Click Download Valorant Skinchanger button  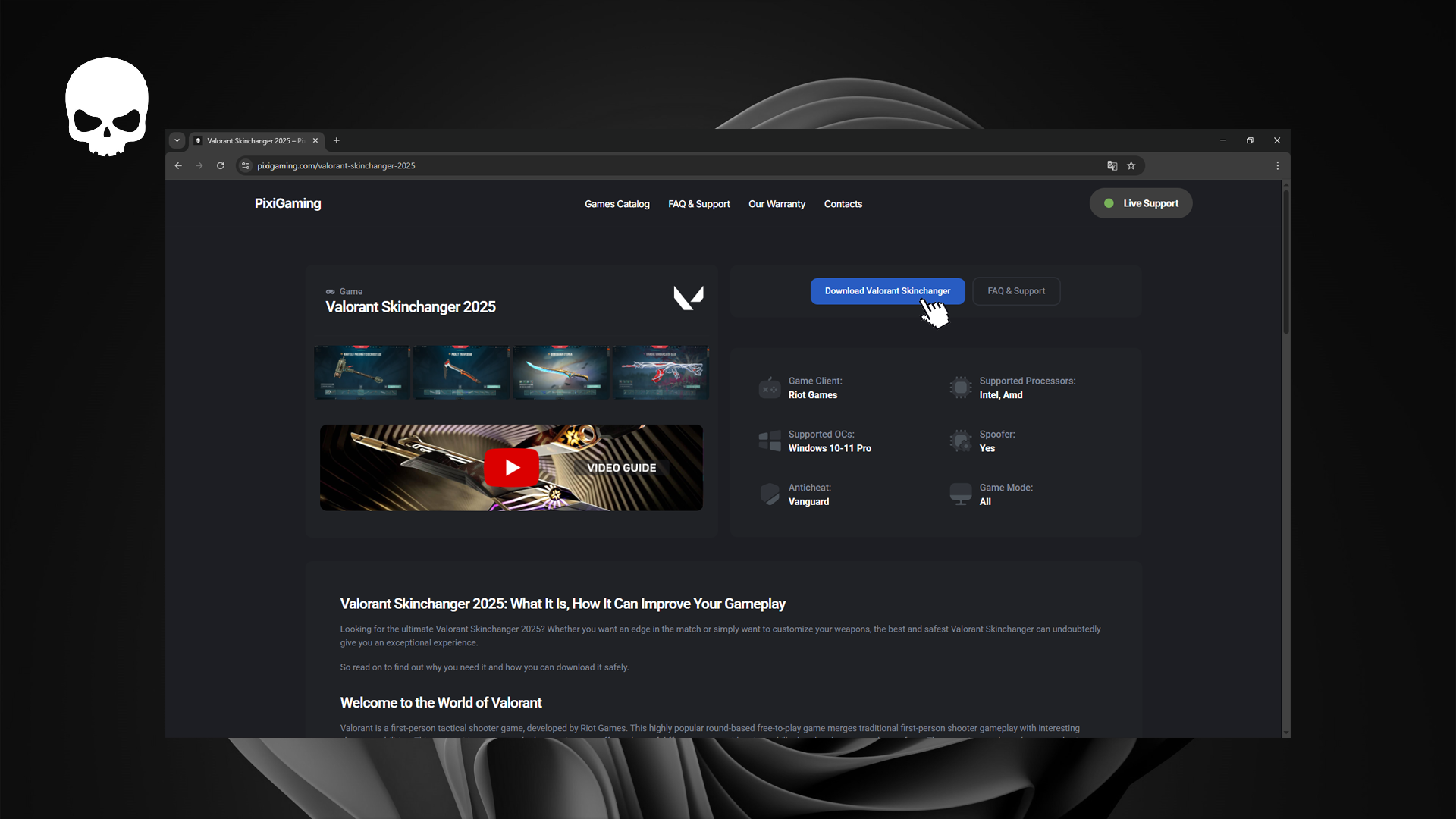[x=887, y=291]
